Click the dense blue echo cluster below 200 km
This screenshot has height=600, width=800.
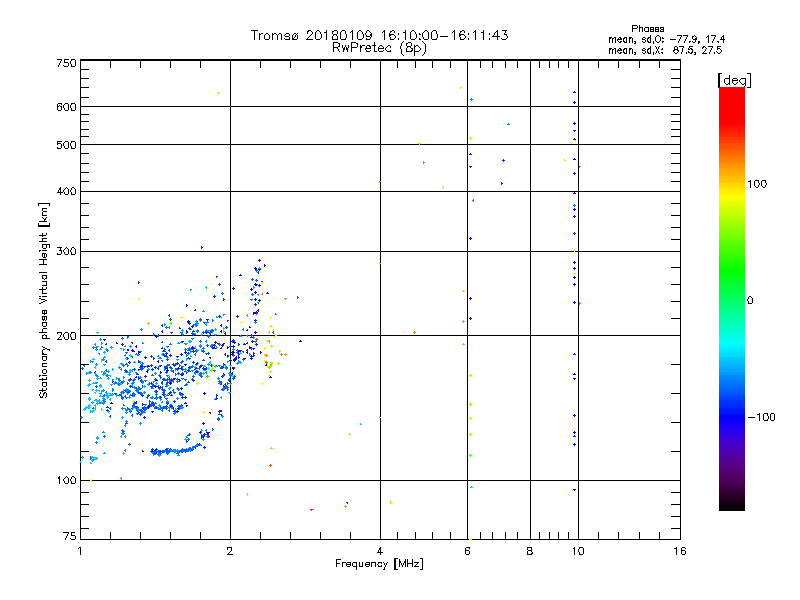158,375
